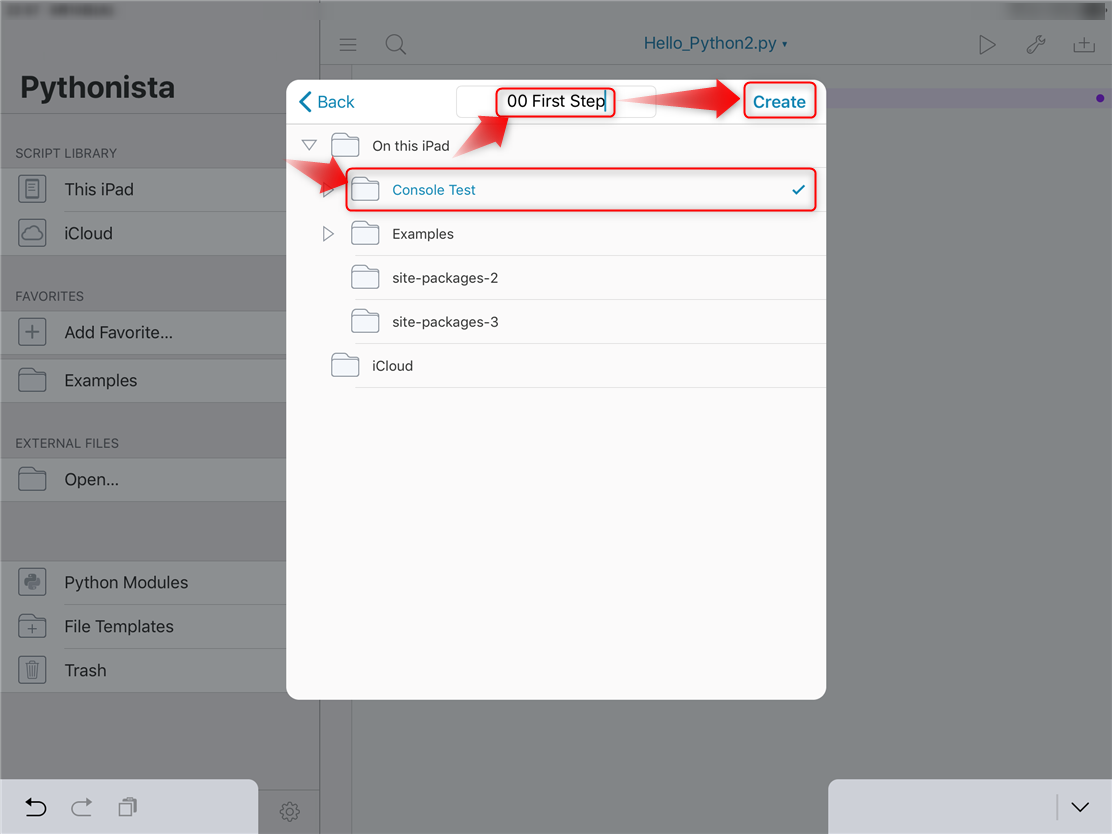The image size is (1112, 834).
Task: Click the new tab plus icon
Action: (x=1084, y=45)
